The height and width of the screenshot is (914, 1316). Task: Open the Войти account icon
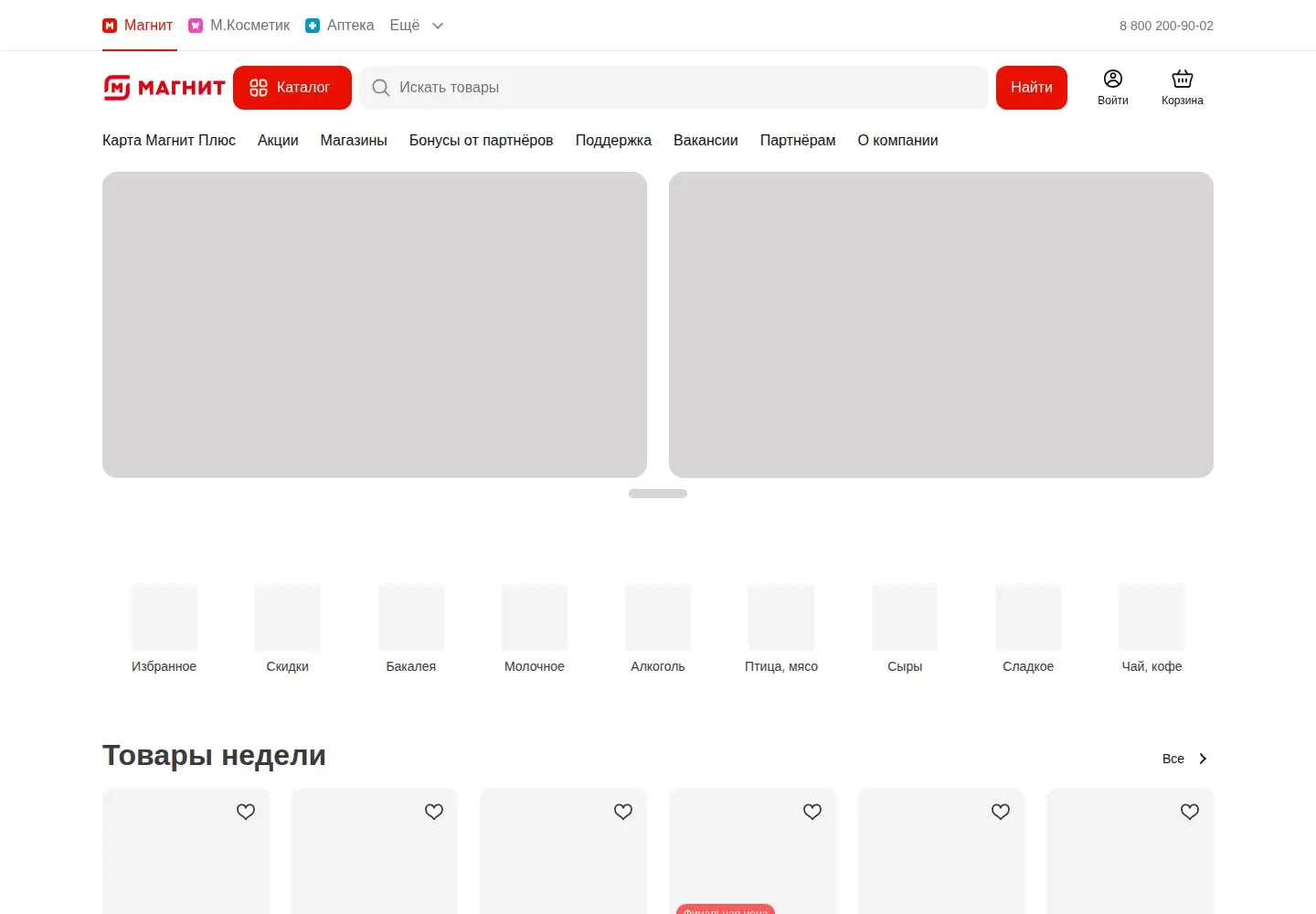(1113, 88)
